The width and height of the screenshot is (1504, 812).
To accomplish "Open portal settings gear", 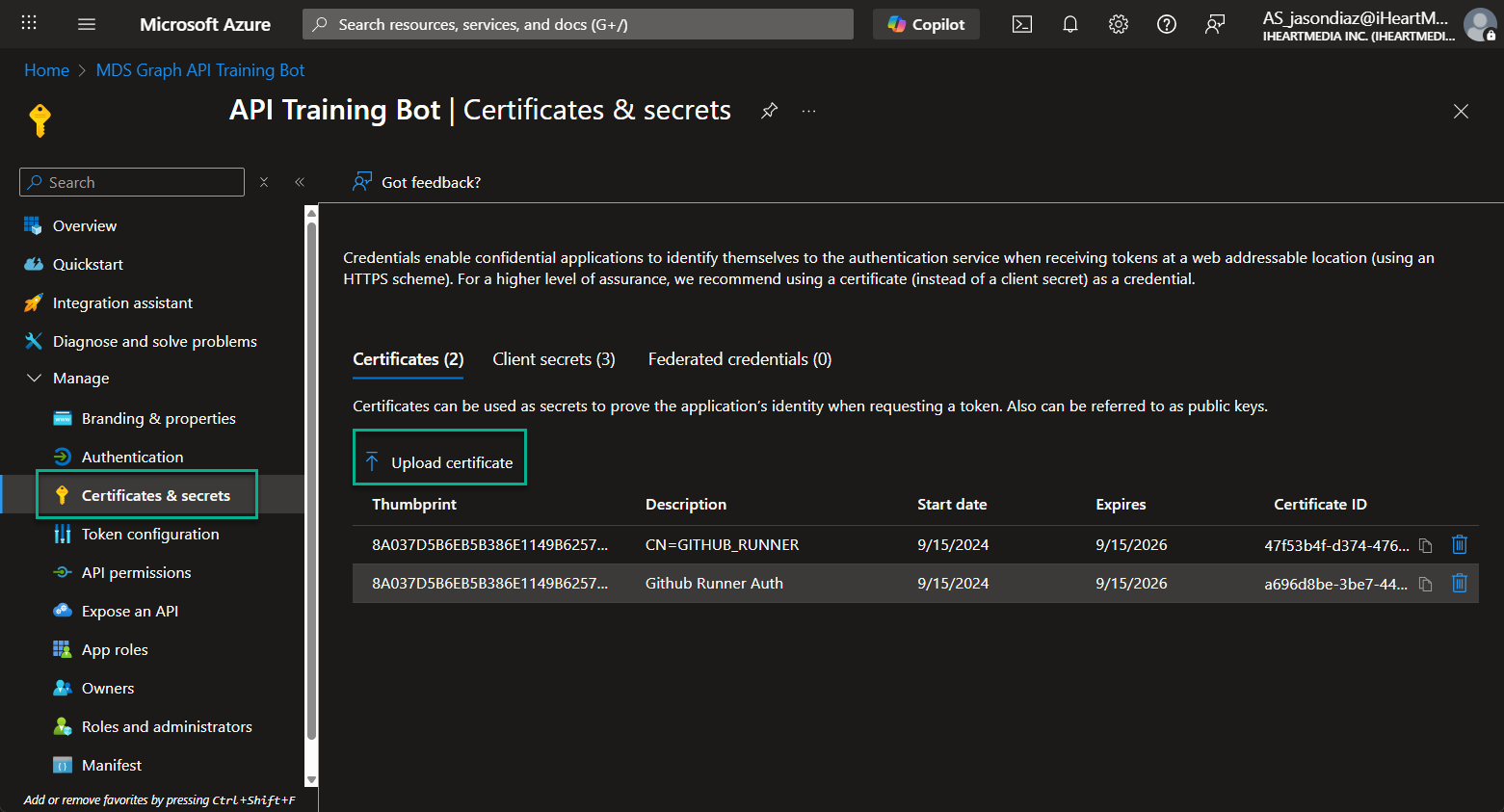I will pos(1118,23).
